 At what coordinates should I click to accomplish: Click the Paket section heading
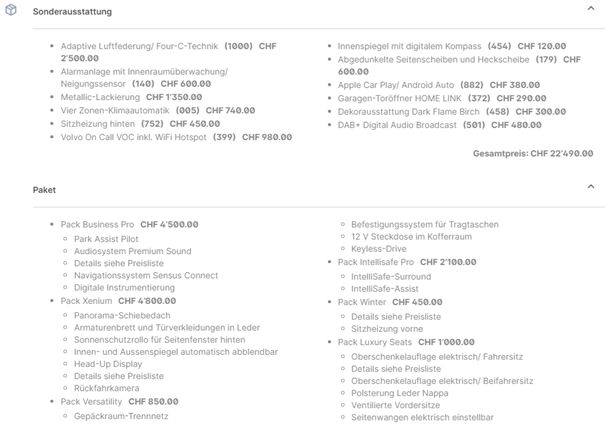point(44,189)
